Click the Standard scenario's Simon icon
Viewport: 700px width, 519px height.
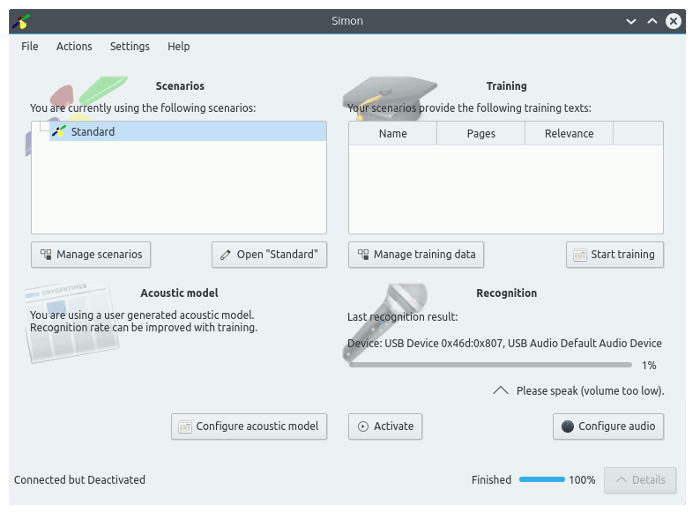tap(59, 132)
